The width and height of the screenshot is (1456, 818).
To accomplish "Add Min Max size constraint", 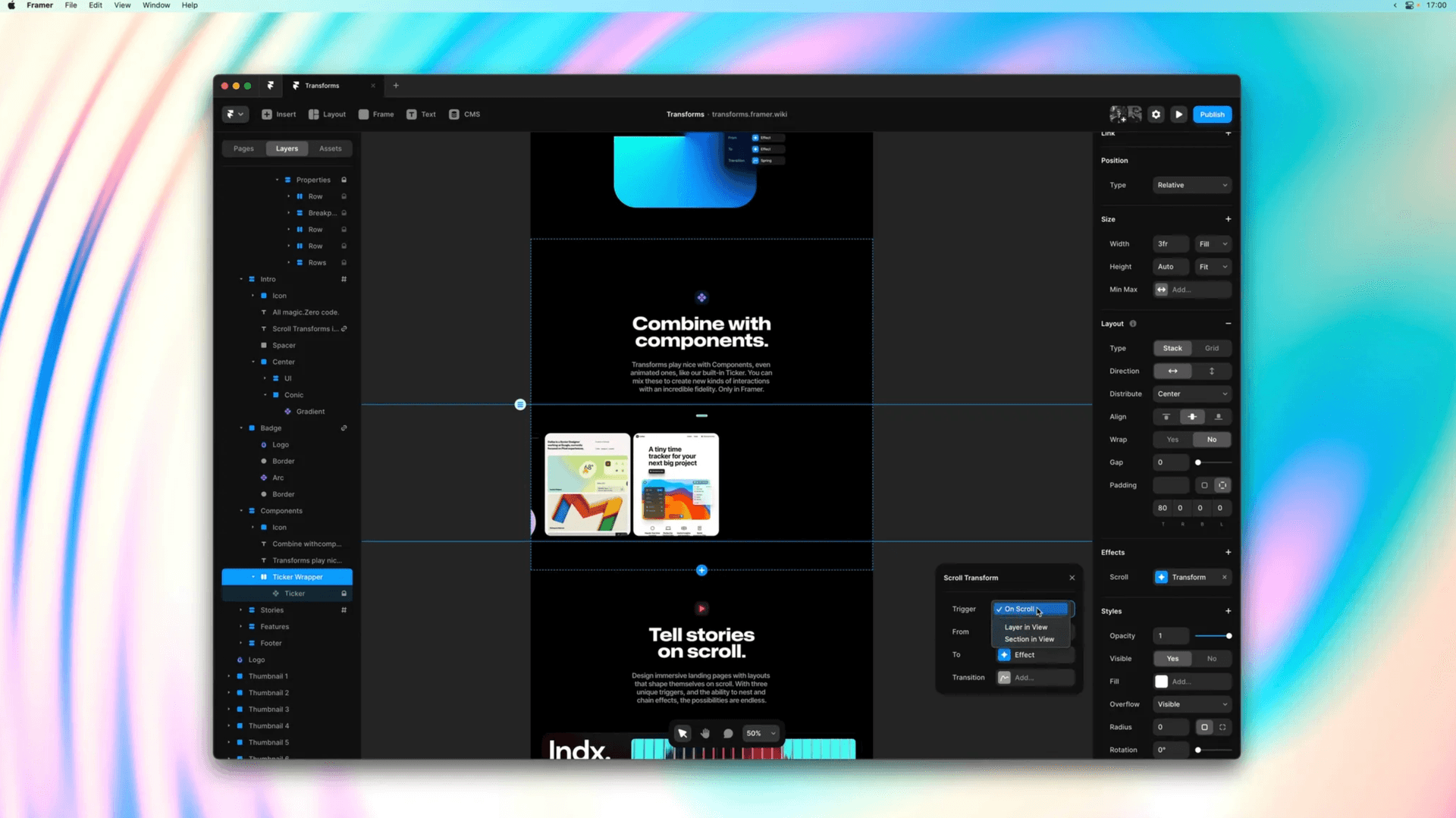I will click(x=1192, y=290).
